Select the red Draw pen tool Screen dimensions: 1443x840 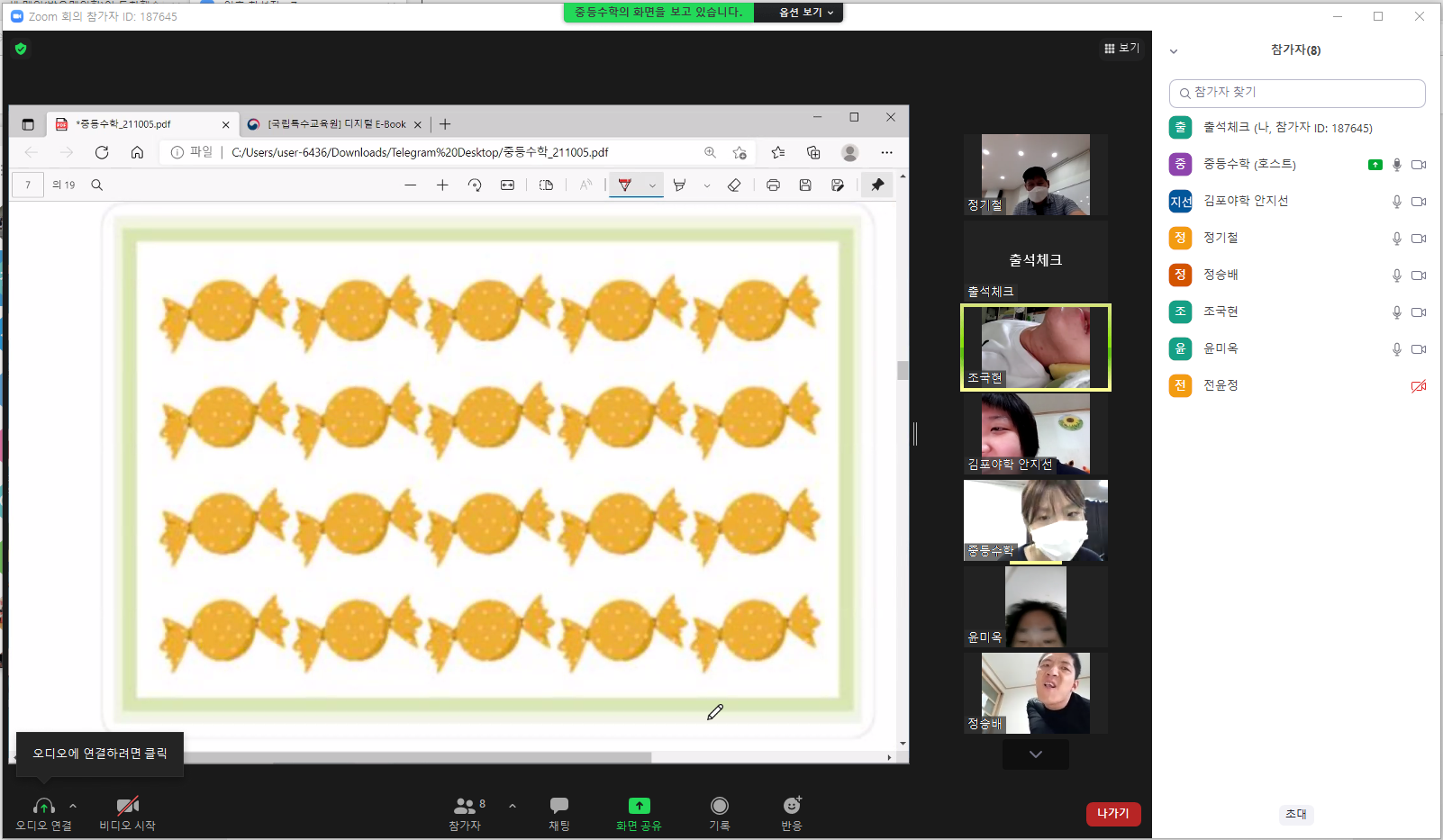pos(625,185)
